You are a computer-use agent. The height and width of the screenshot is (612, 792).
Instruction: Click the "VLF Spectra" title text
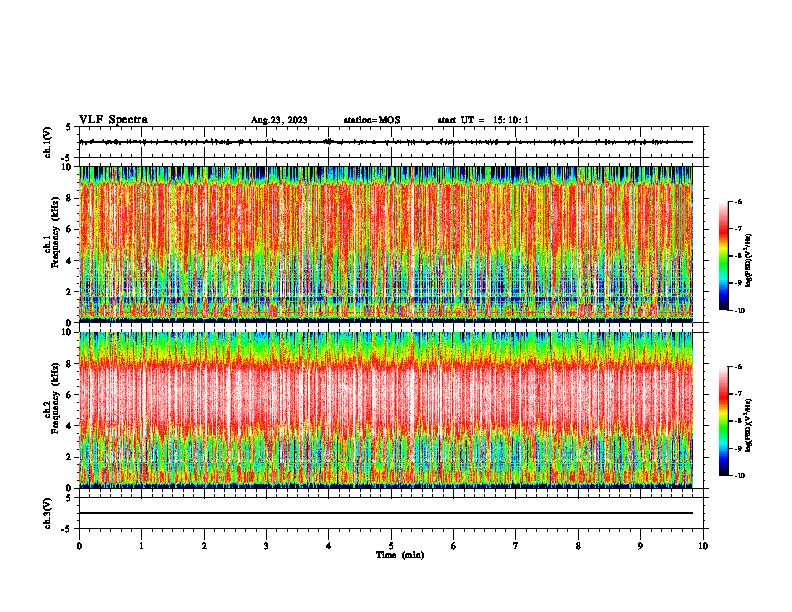click(113, 120)
